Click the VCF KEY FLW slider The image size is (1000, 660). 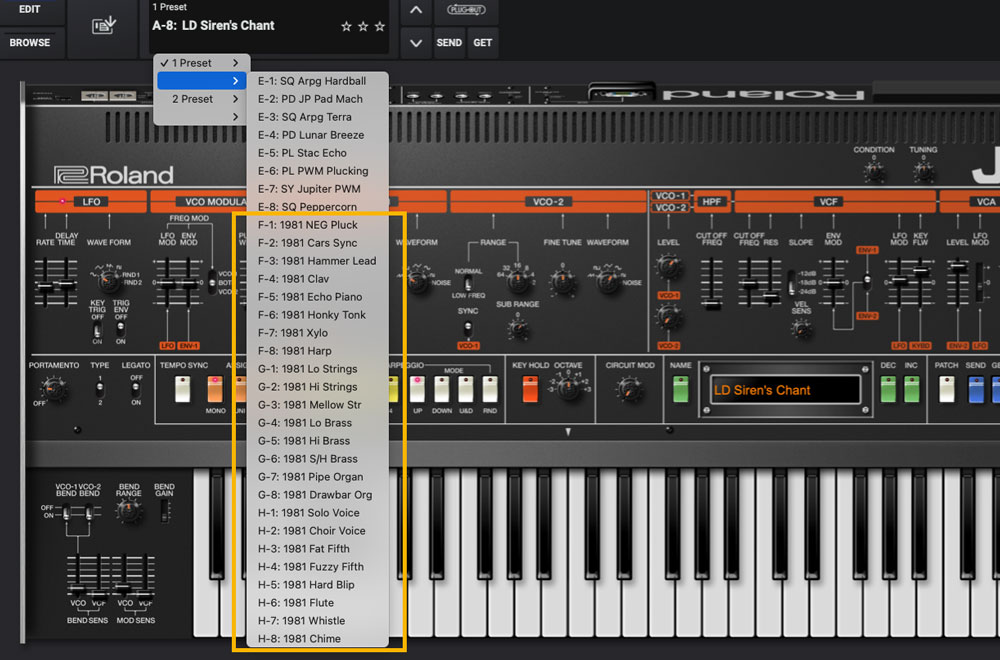[921, 271]
